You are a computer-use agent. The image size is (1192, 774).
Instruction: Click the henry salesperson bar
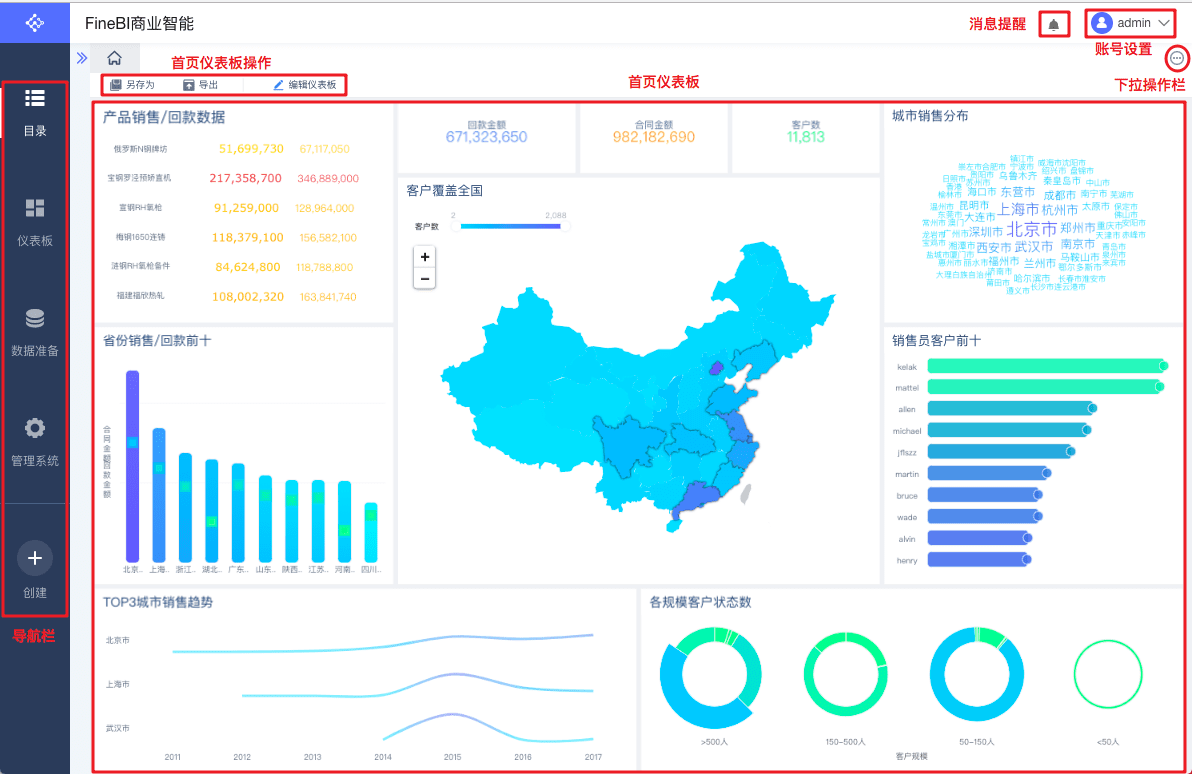pyautogui.click(x=979, y=560)
